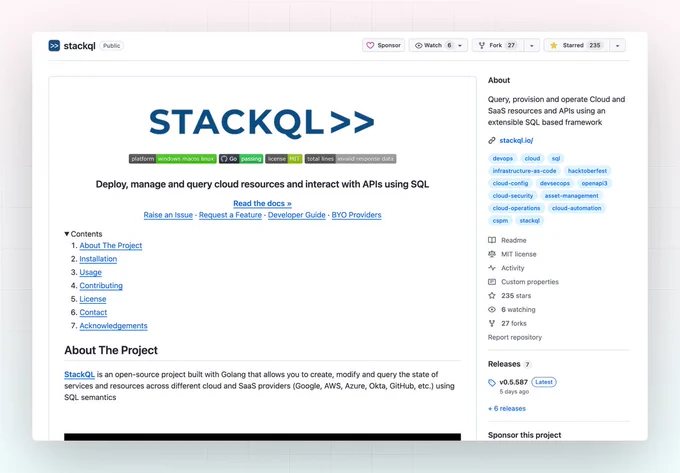This screenshot has height=473, width=680.
Task: Open the Request a Feature link
Action: point(230,215)
